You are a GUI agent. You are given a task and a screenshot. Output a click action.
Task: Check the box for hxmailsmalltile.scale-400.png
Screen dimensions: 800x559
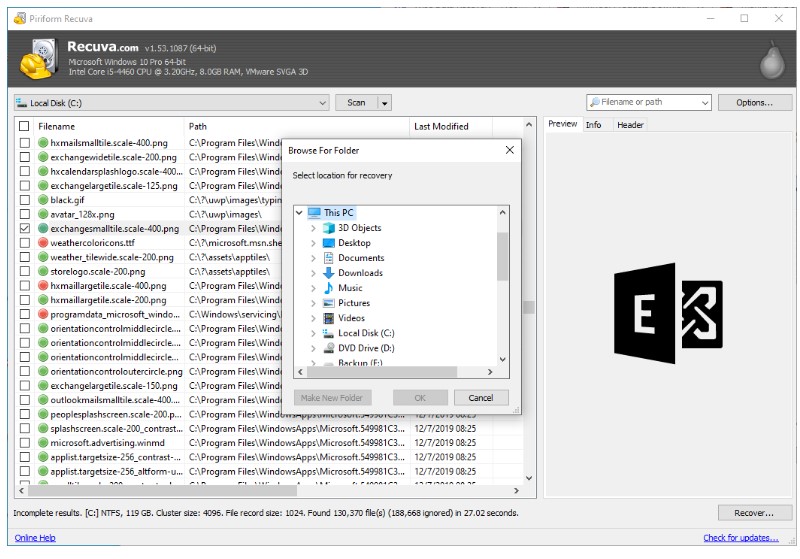pos(24,143)
